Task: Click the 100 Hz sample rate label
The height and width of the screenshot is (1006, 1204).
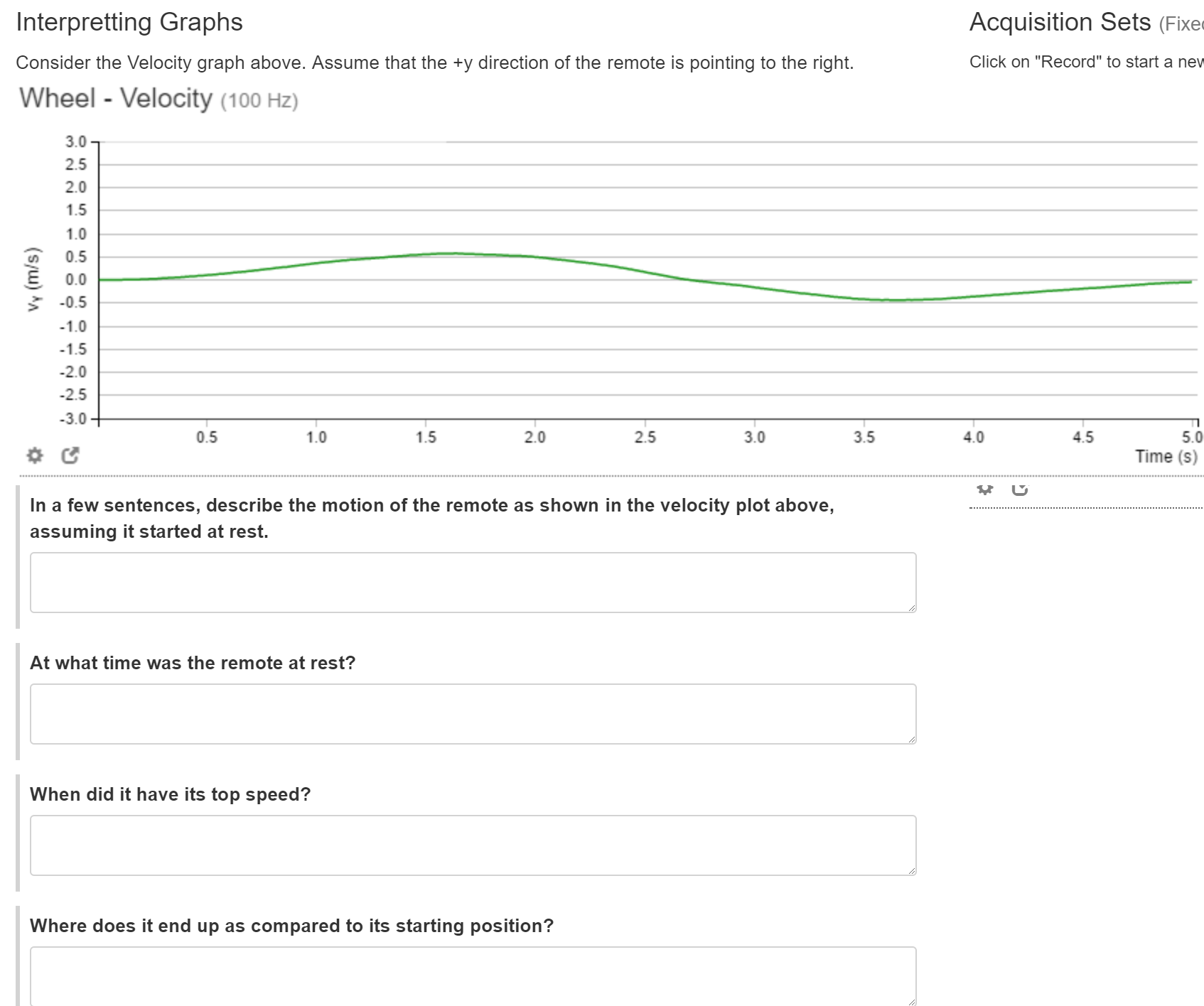Action: coord(260,100)
